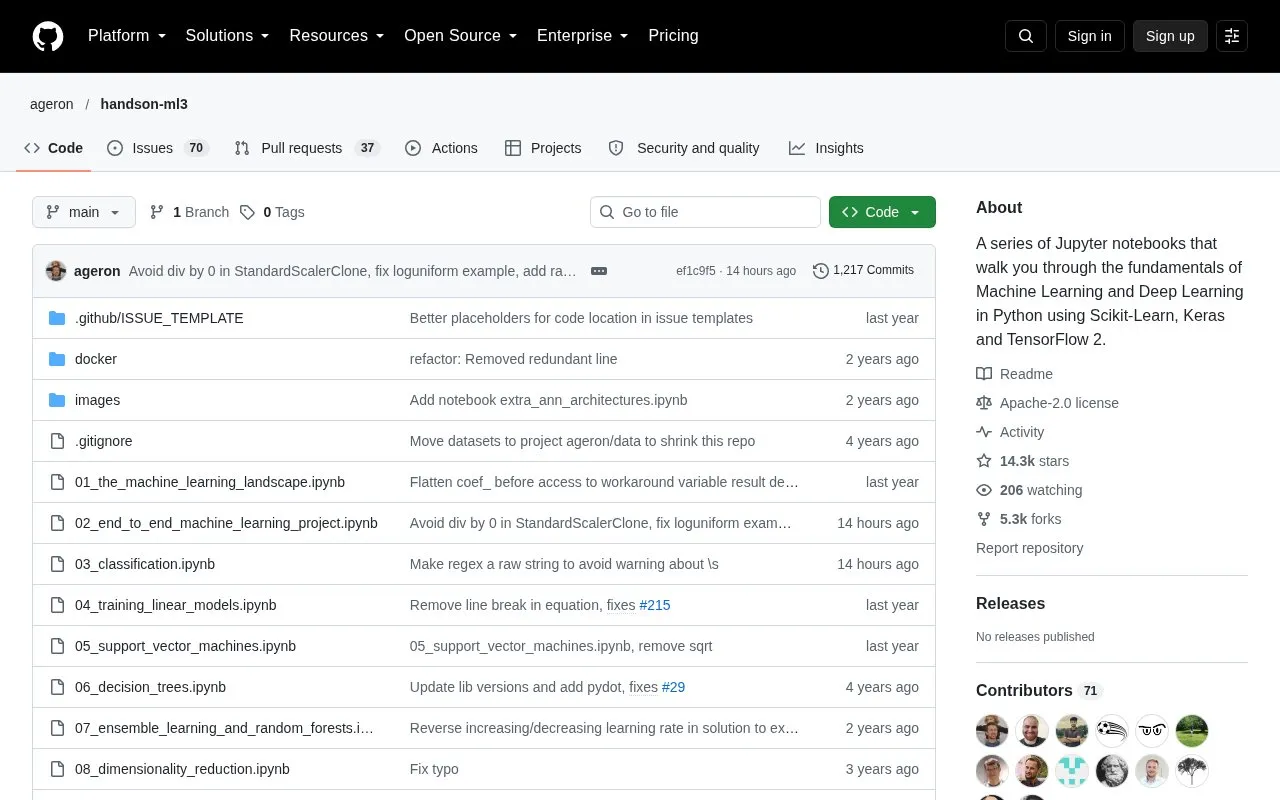
Task: Click ageron's avatar in latest commit row
Action: click(56, 271)
